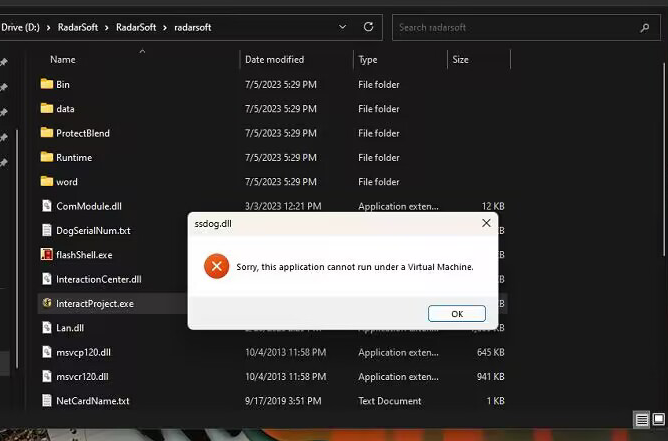
Task: Click the red error icon in dialog
Action: click(216, 266)
